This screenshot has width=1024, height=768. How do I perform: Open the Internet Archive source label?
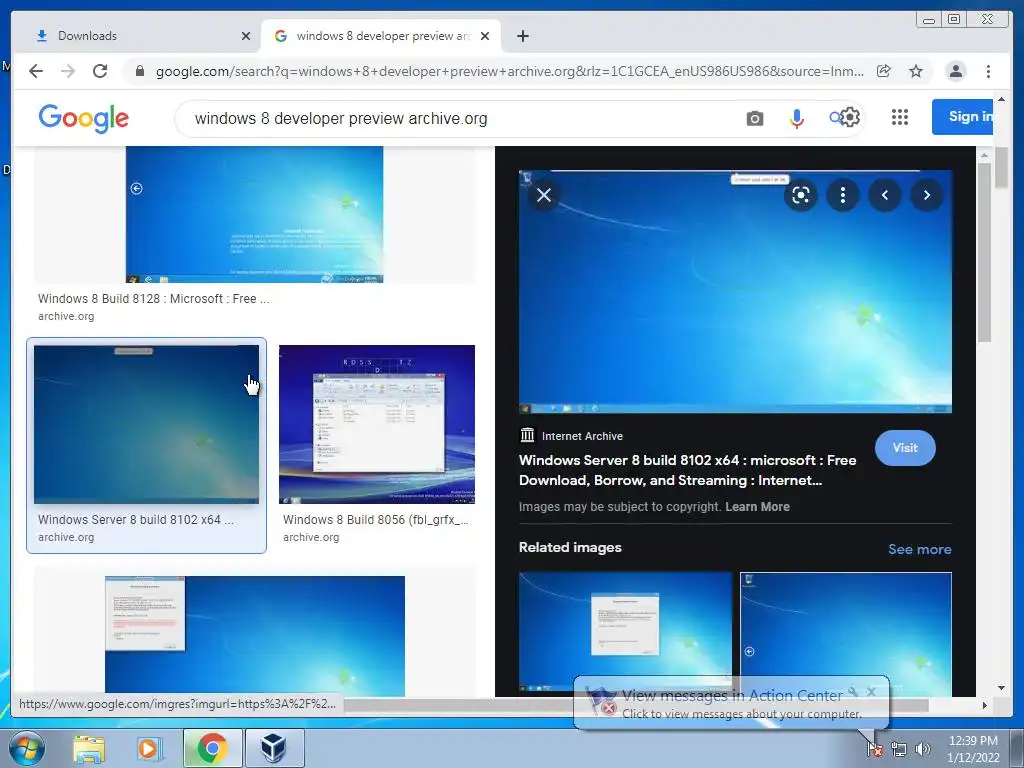point(571,436)
